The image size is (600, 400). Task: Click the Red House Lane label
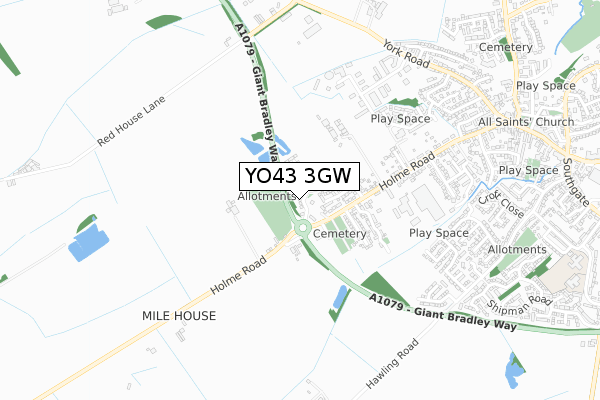pos(131,121)
